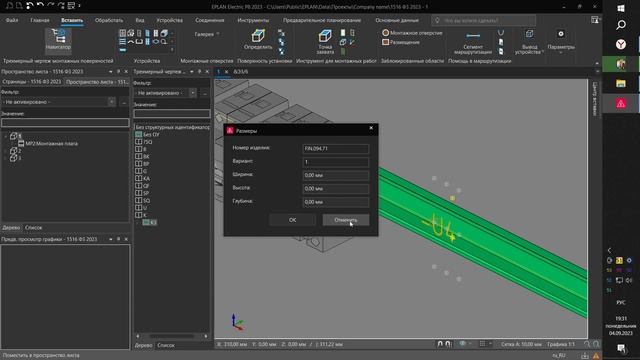Click the 3D axis orientation gizmo

(x=236, y=322)
